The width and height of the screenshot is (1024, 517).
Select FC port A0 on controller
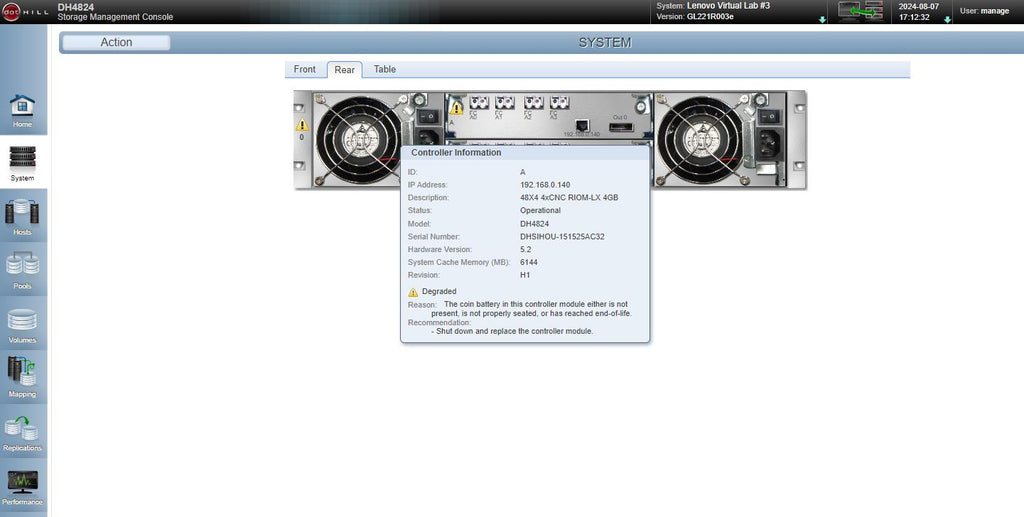(479, 102)
